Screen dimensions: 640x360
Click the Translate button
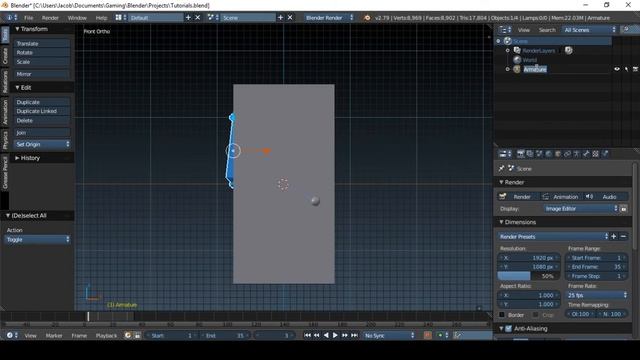(x=42, y=43)
